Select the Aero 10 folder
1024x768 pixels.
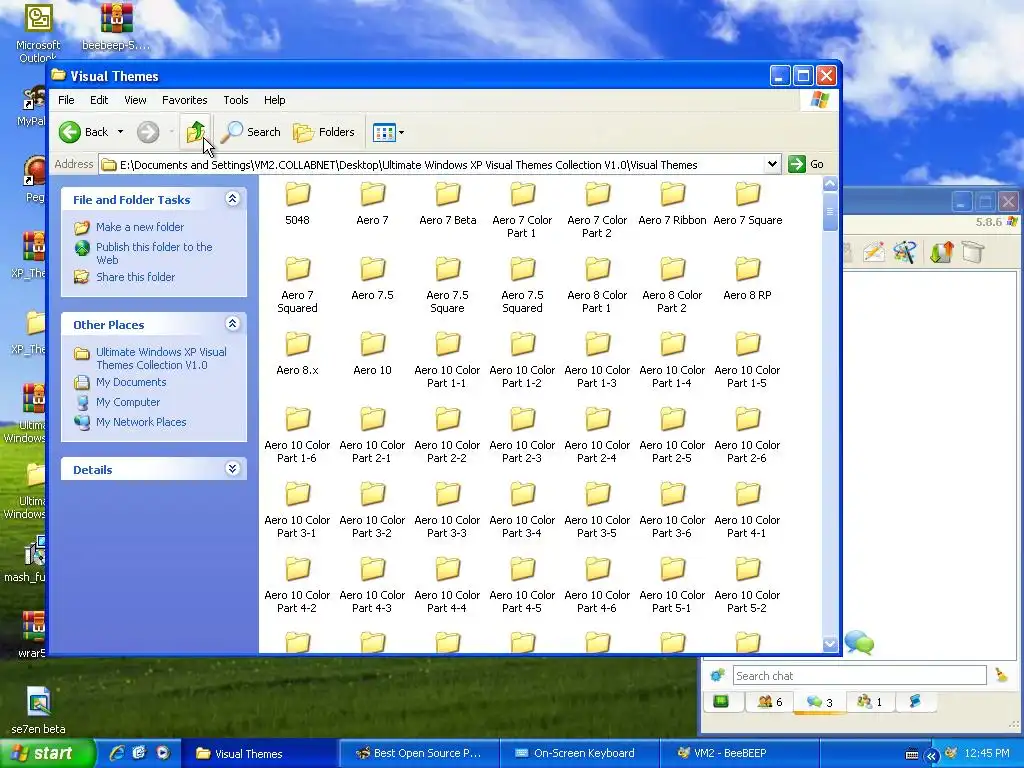click(372, 354)
